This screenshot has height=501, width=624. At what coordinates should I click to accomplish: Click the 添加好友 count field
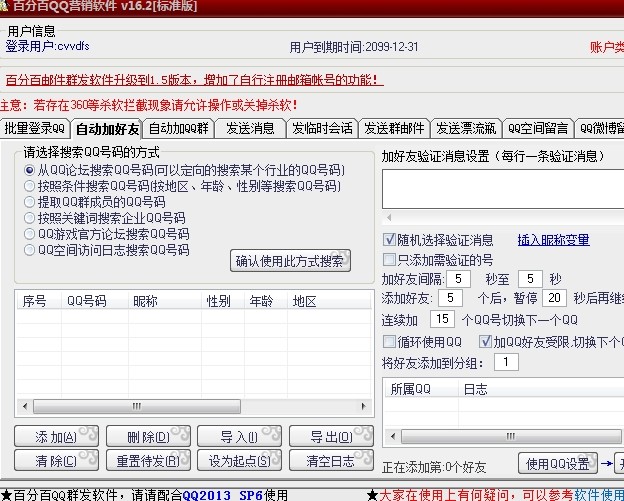[450, 298]
